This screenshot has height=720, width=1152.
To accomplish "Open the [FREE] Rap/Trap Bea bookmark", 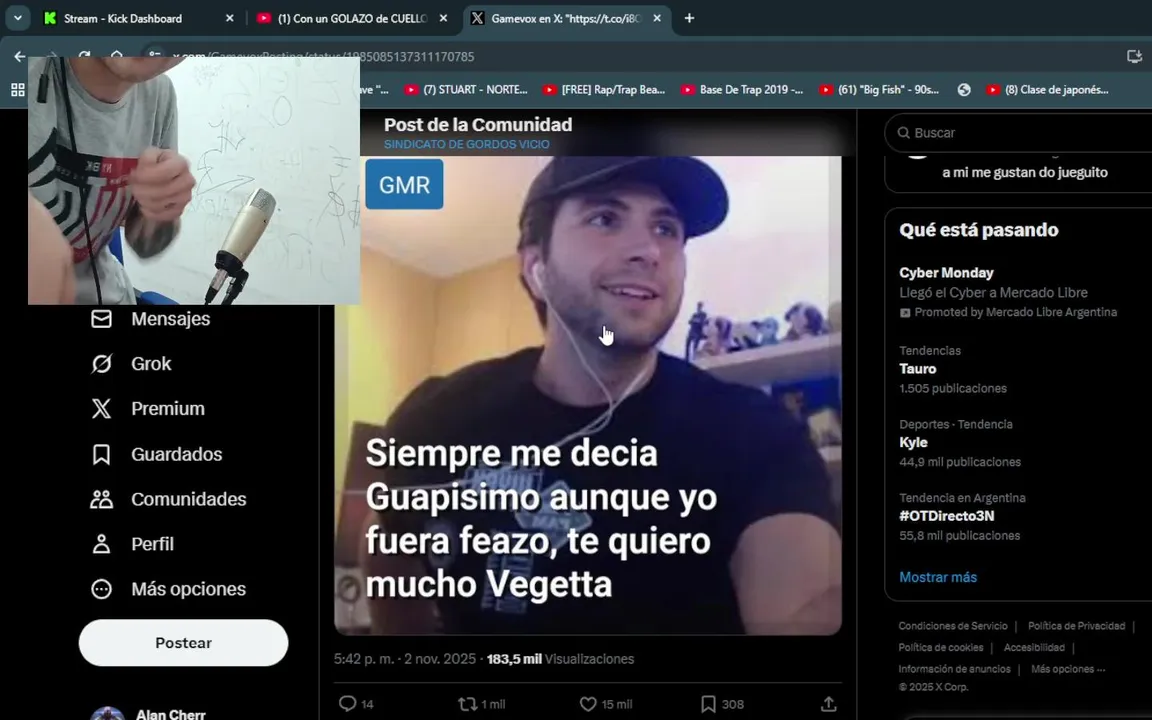I will [604, 90].
